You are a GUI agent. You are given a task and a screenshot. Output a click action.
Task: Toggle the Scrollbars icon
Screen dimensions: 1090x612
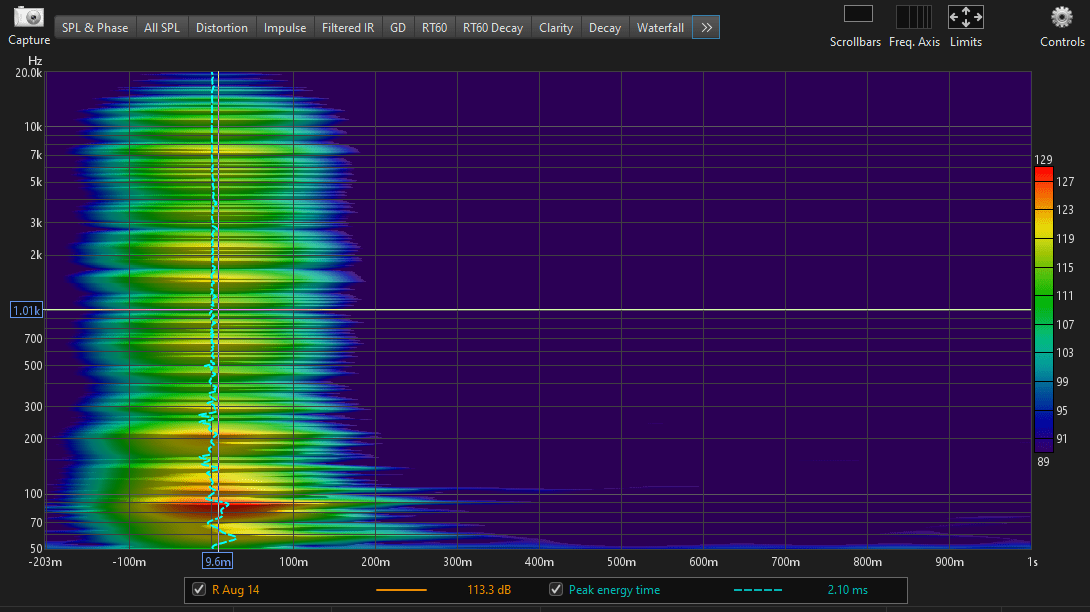coord(858,14)
